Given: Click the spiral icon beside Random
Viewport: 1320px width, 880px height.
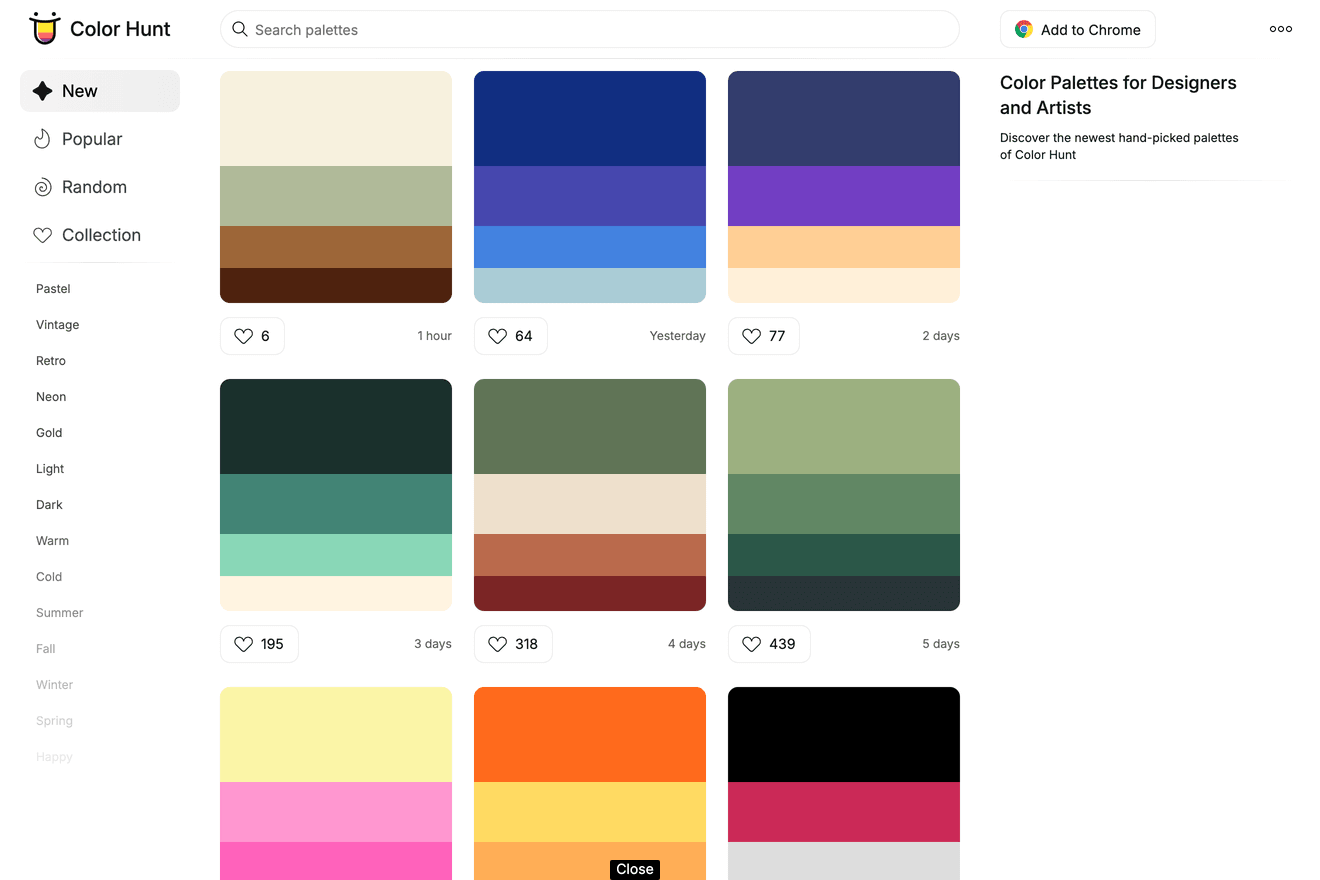Looking at the screenshot, I should (42, 187).
